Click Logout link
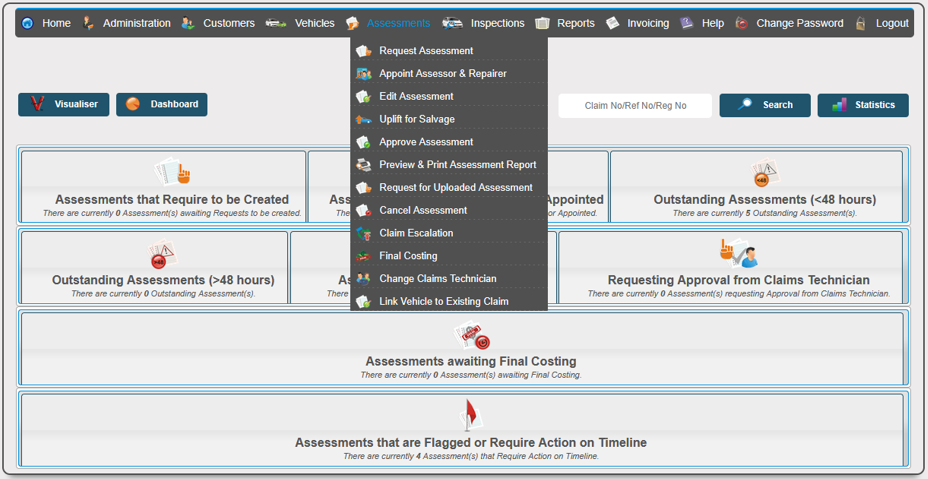The height and width of the screenshot is (479, 928). click(892, 23)
